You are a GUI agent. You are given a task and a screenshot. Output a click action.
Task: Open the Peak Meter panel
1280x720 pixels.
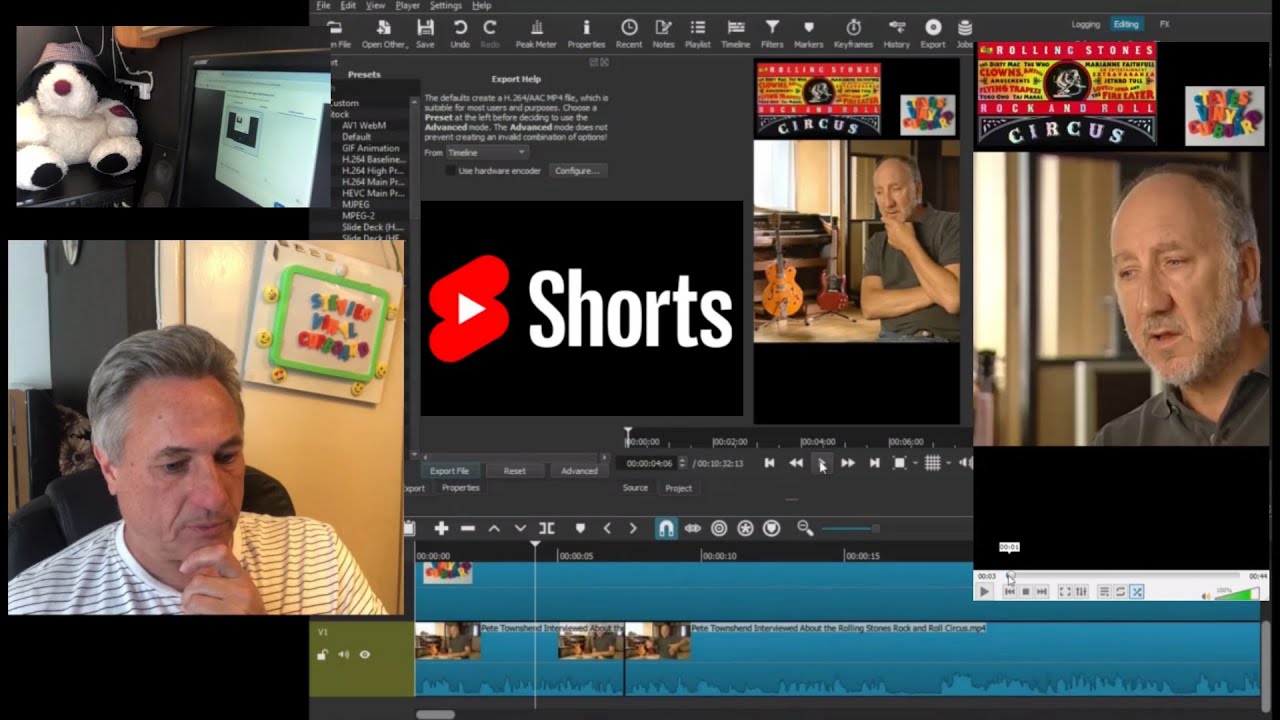(536, 33)
